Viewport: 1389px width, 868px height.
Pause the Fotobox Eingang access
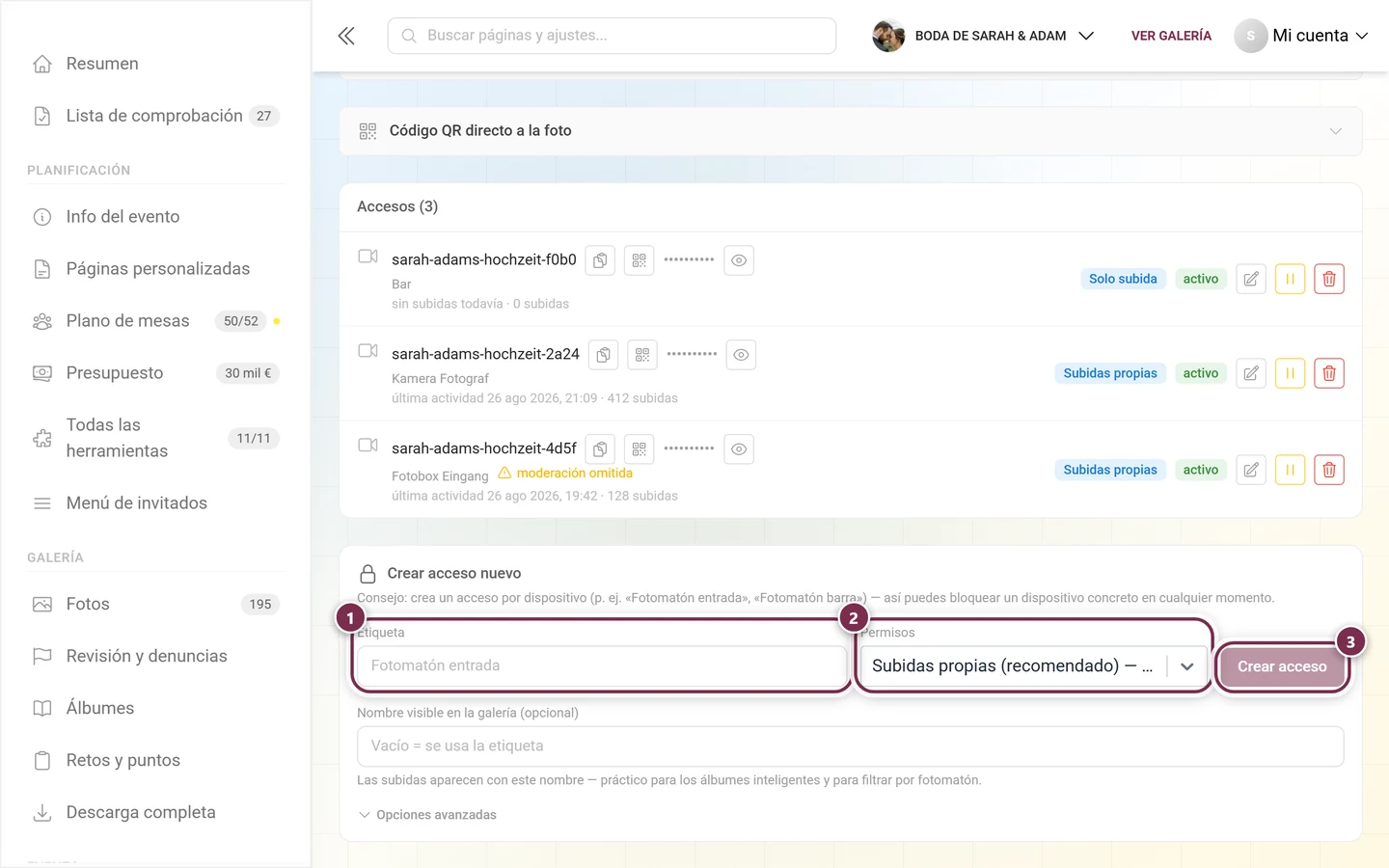point(1290,470)
